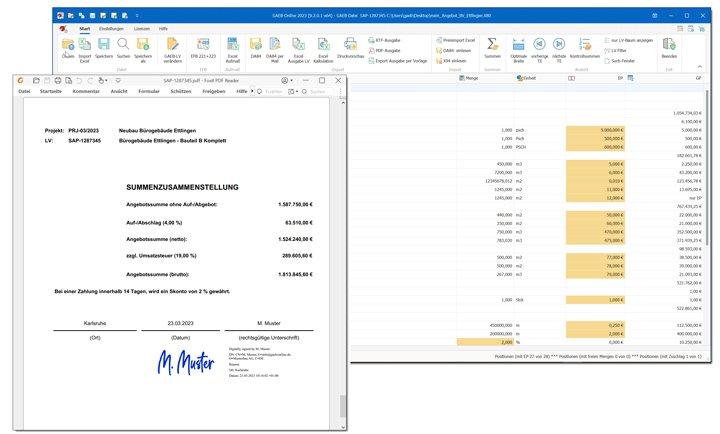Viewport: 720px width, 434px height.
Task: Click the Import Excel ribbon icon
Action: [84, 46]
